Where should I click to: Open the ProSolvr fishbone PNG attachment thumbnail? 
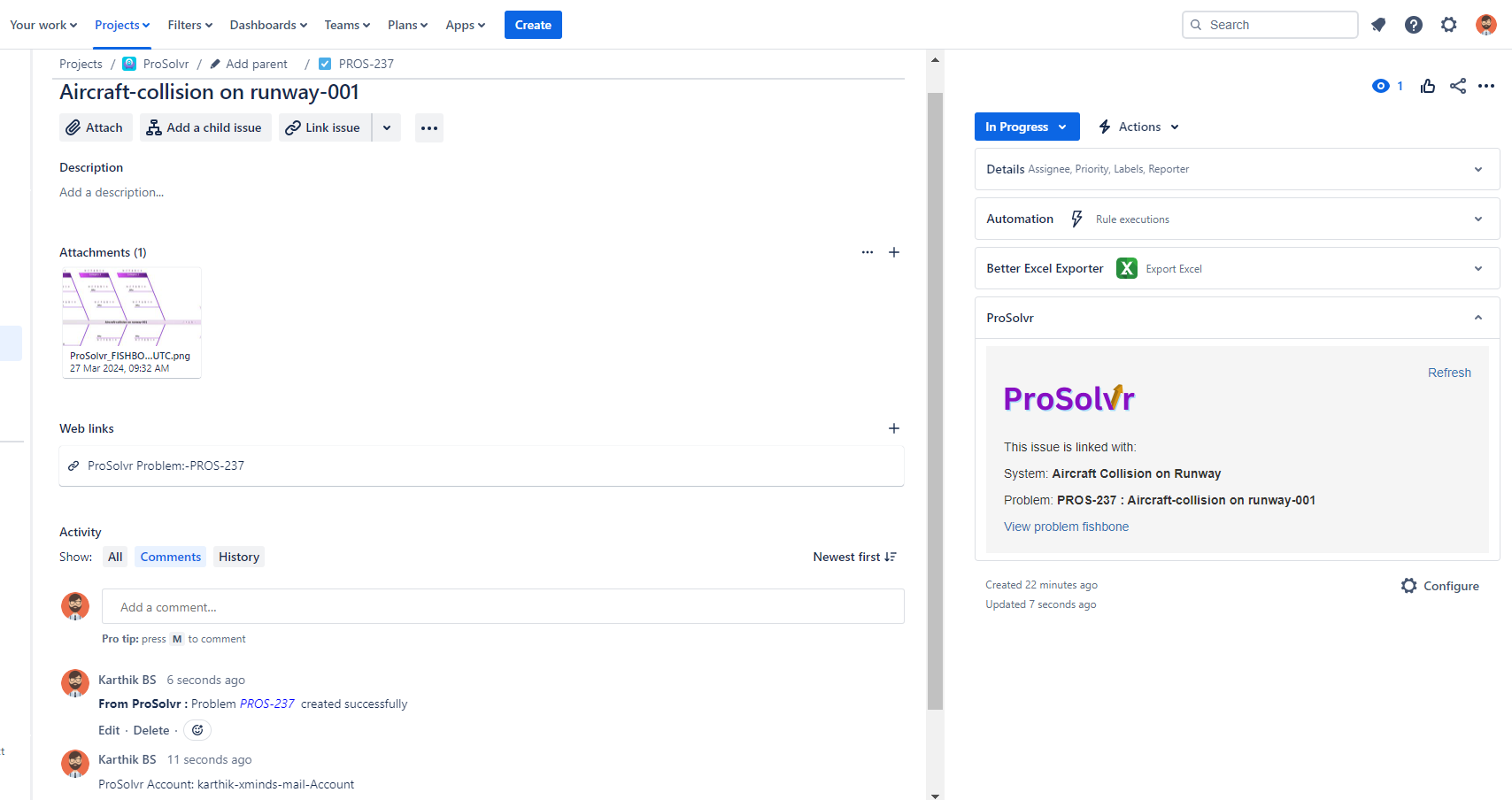132,323
